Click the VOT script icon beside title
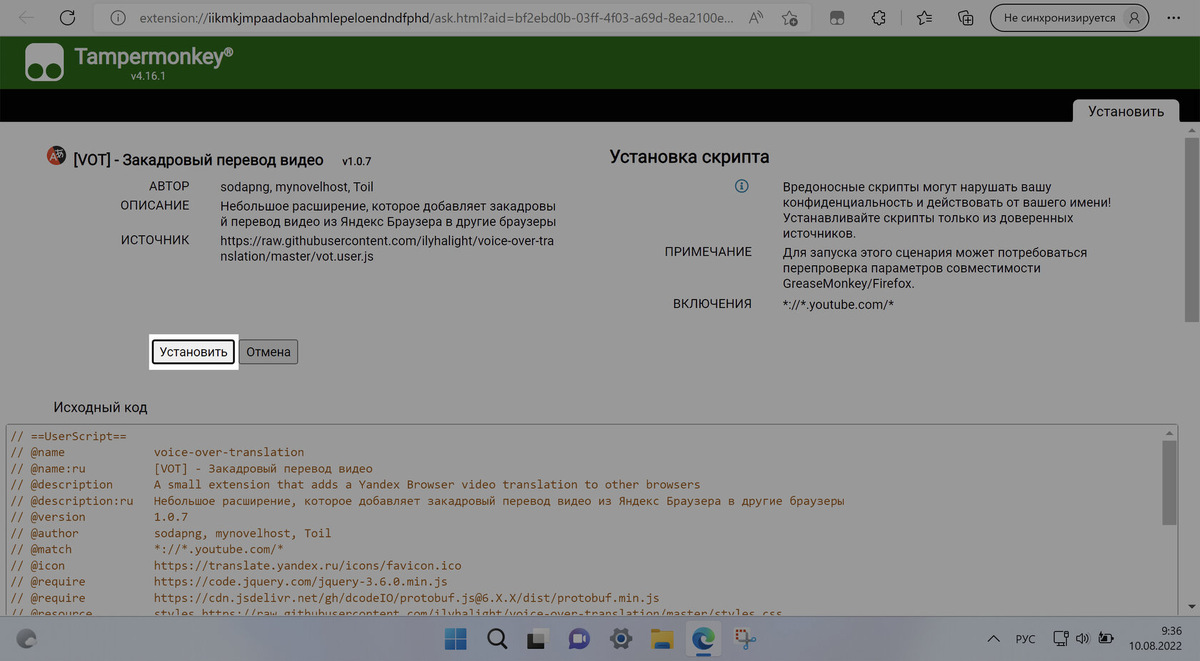This screenshot has height=661, width=1200. coord(56,156)
